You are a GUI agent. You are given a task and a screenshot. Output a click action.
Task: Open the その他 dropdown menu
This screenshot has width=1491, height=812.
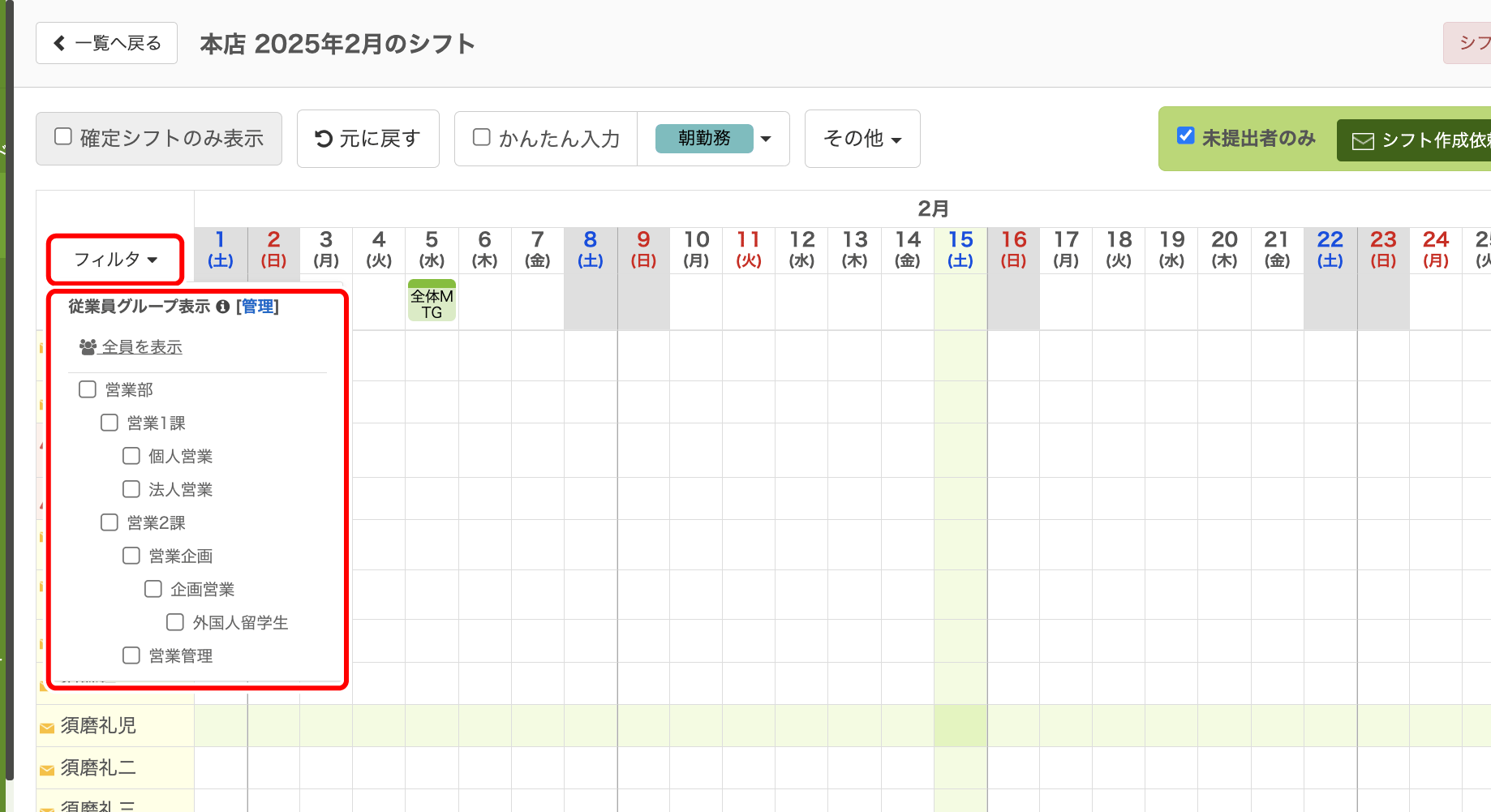pyautogui.click(x=862, y=139)
